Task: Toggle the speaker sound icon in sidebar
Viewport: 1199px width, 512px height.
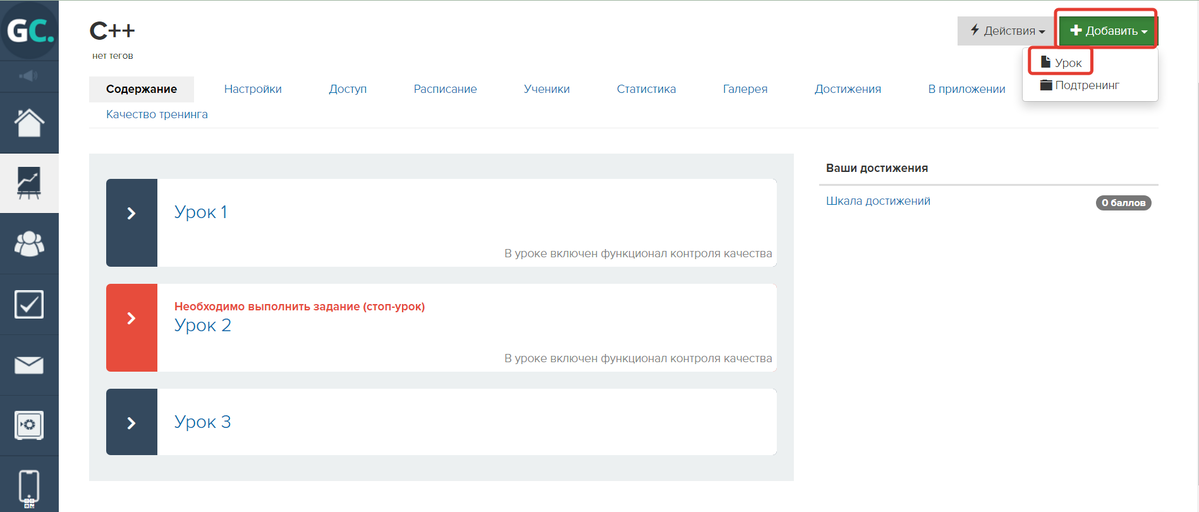Action: click(x=29, y=76)
